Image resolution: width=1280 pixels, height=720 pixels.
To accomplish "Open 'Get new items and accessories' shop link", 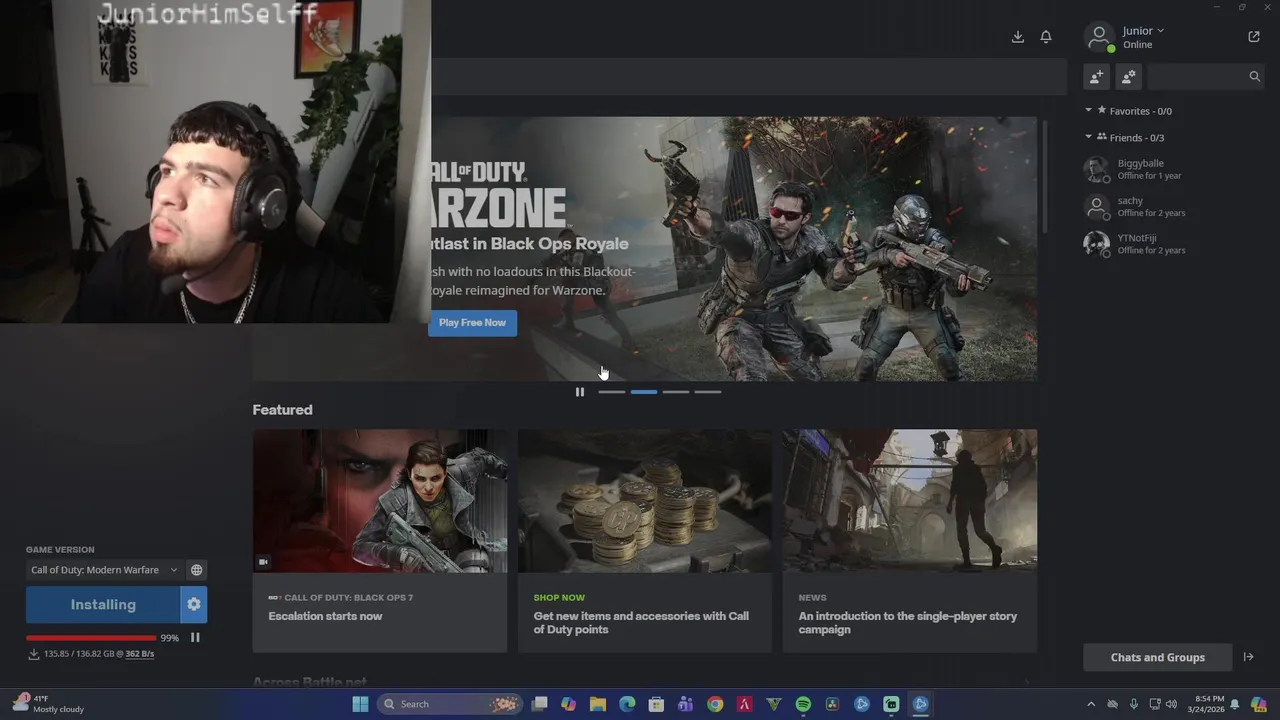I will click(x=641, y=623).
